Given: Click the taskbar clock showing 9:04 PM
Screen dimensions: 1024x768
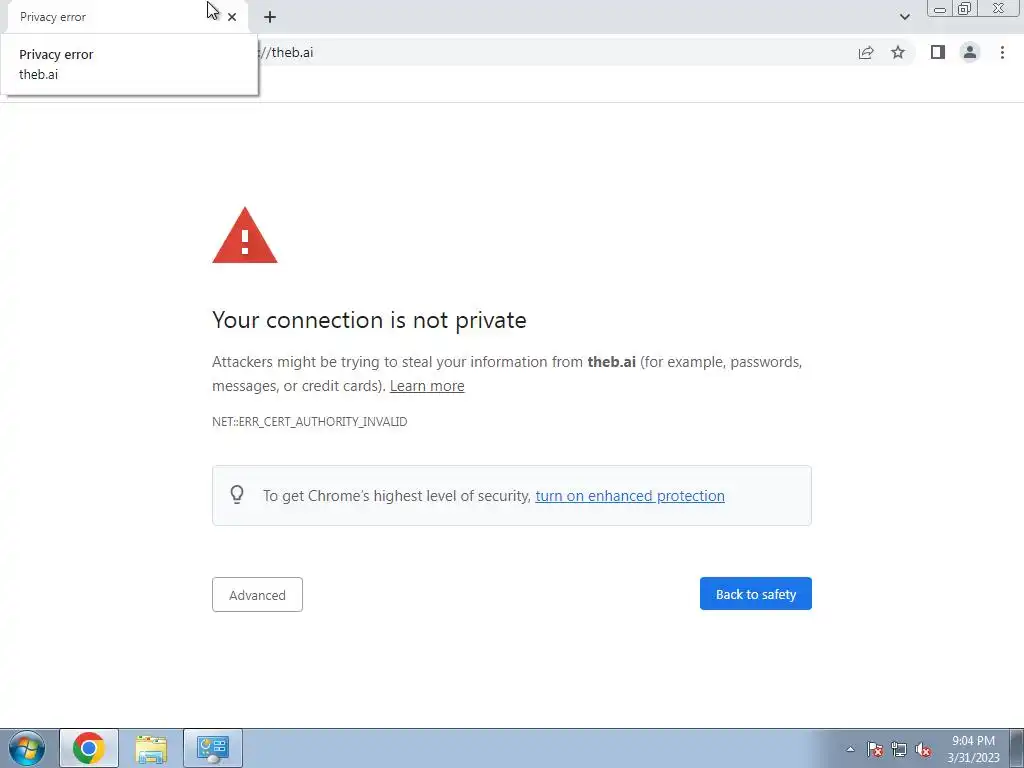Looking at the screenshot, I should tap(973, 749).
